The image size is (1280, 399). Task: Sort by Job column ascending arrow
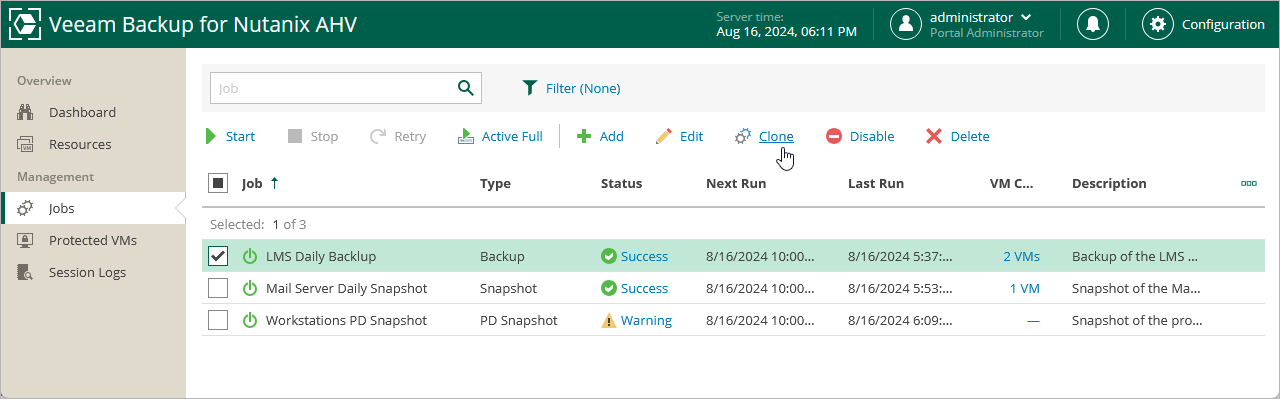click(x=275, y=183)
